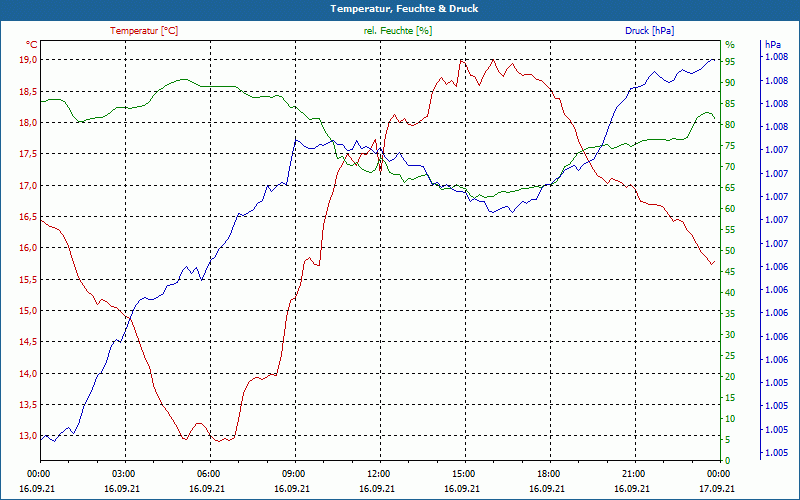Click the 13,5 temperature axis value
Viewport: 800px width, 500px height.
tap(29, 405)
